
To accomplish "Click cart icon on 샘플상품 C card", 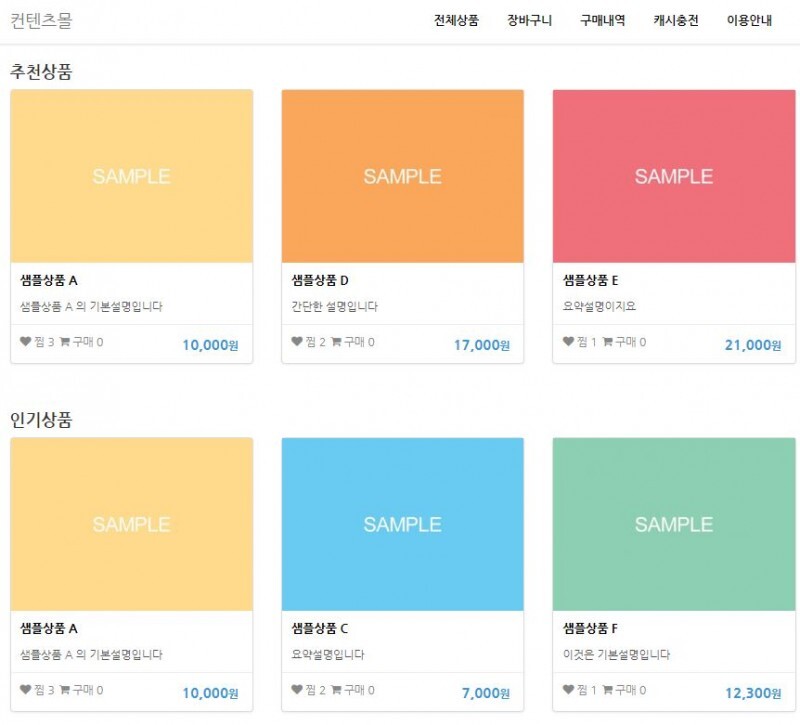I will coord(336,689).
